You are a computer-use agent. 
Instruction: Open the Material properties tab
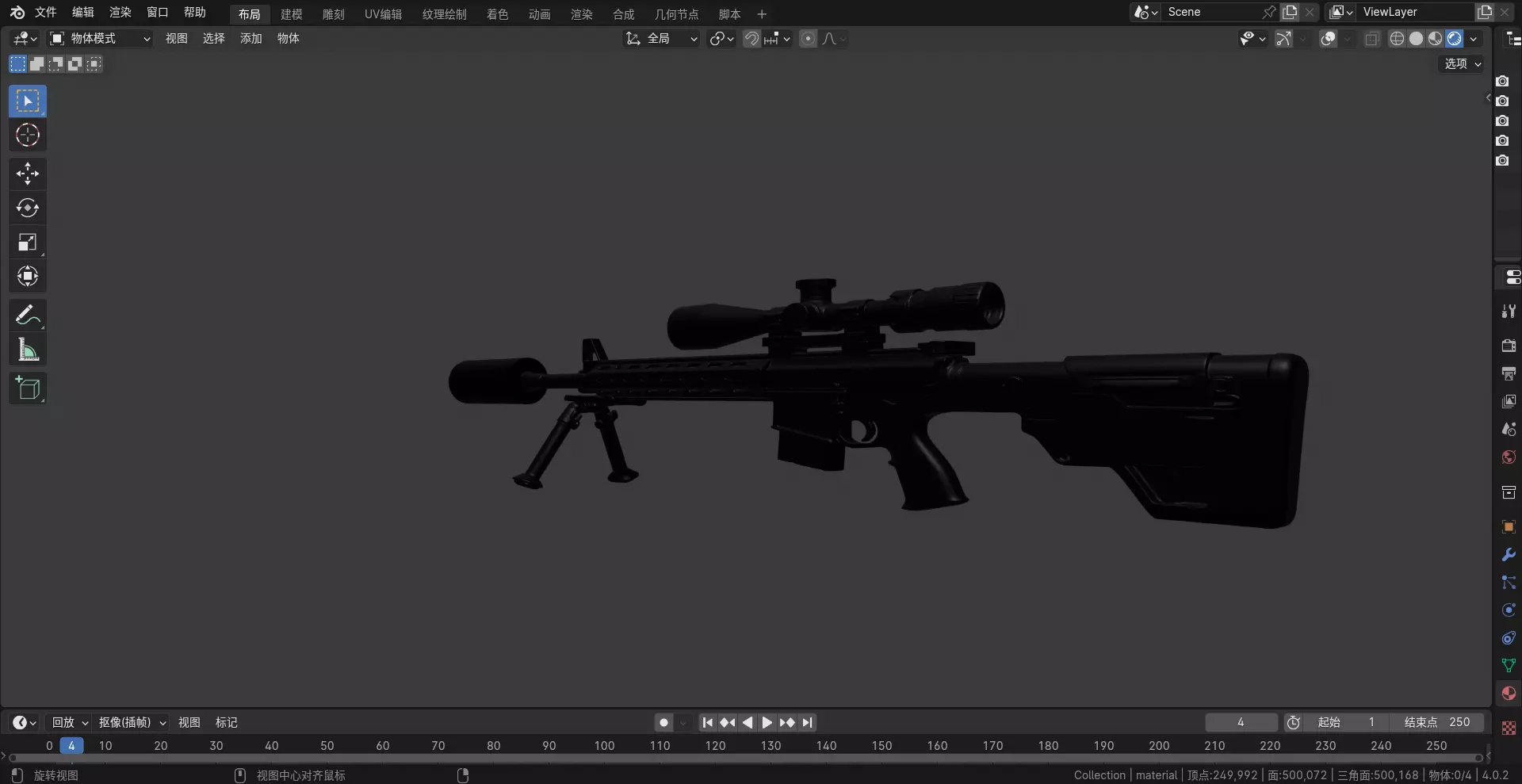pos(1509,694)
